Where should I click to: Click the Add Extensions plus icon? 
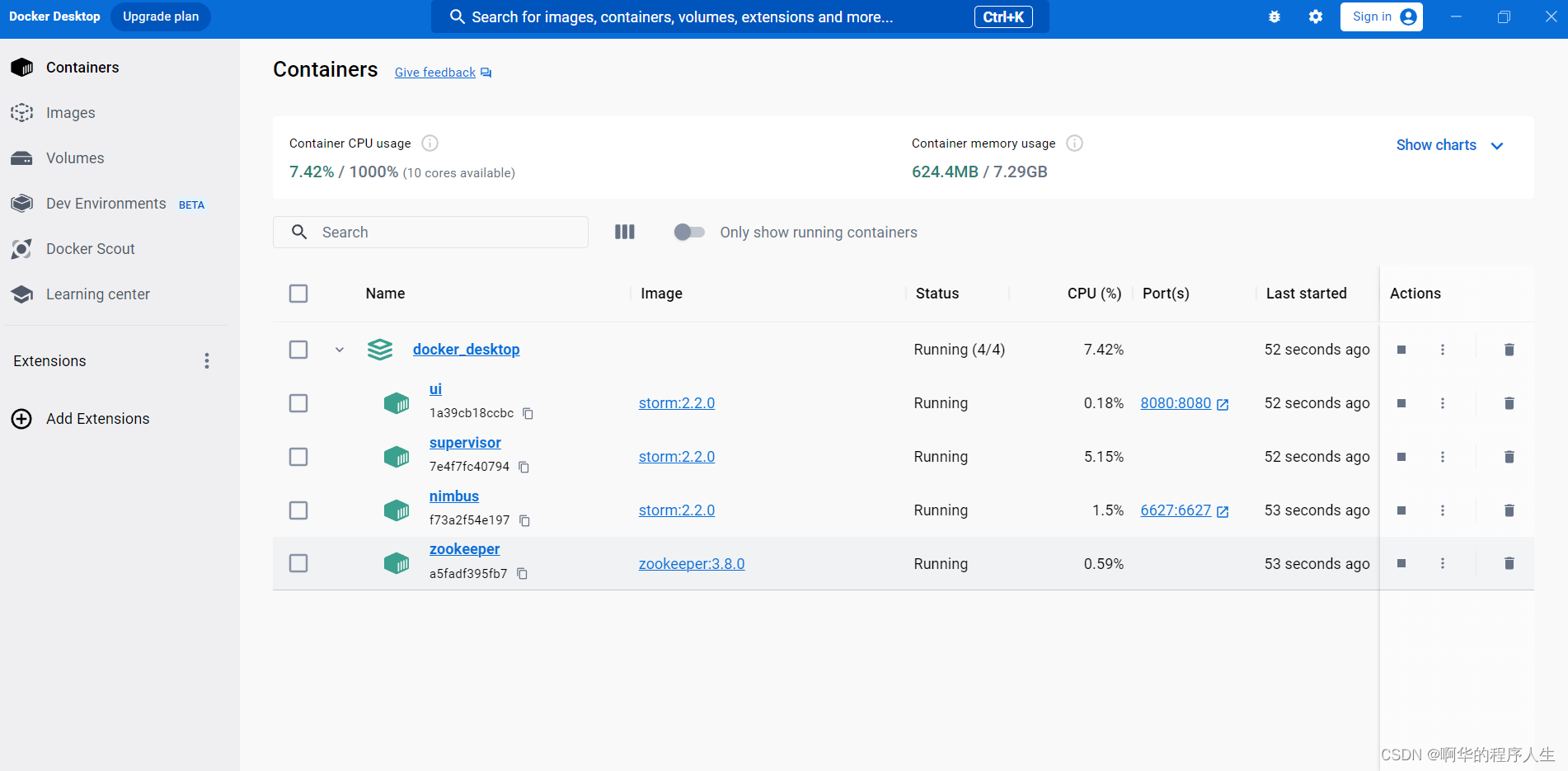pyautogui.click(x=21, y=419)
